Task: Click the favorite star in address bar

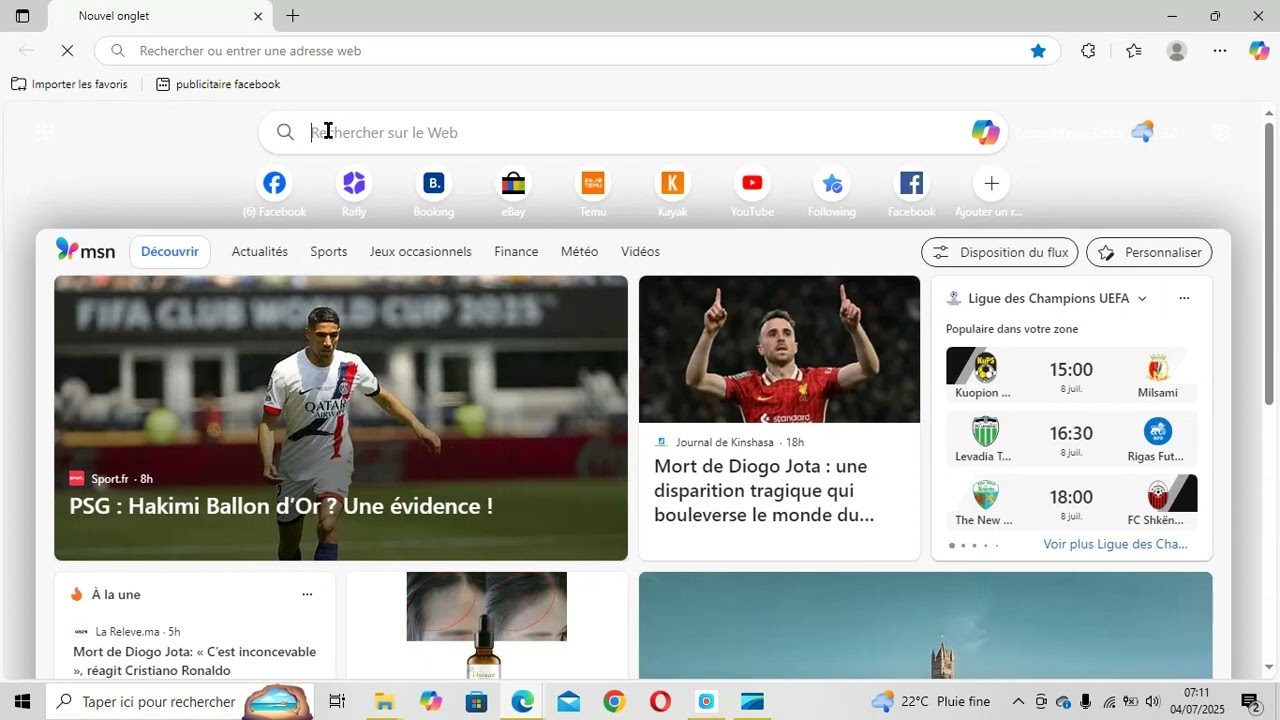Action: (x=1038, y=51)
